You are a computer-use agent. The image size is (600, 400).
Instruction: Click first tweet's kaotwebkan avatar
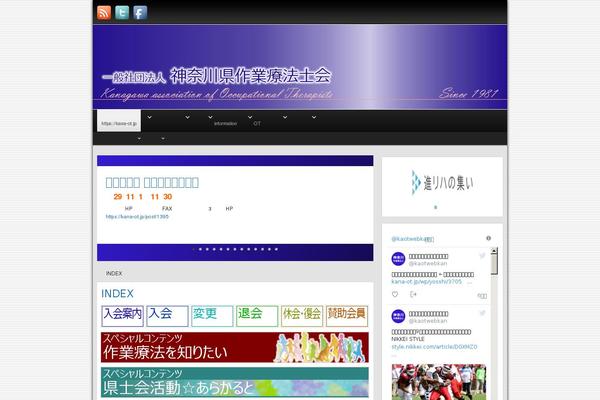pyautogui.click(x=398, y=259)
